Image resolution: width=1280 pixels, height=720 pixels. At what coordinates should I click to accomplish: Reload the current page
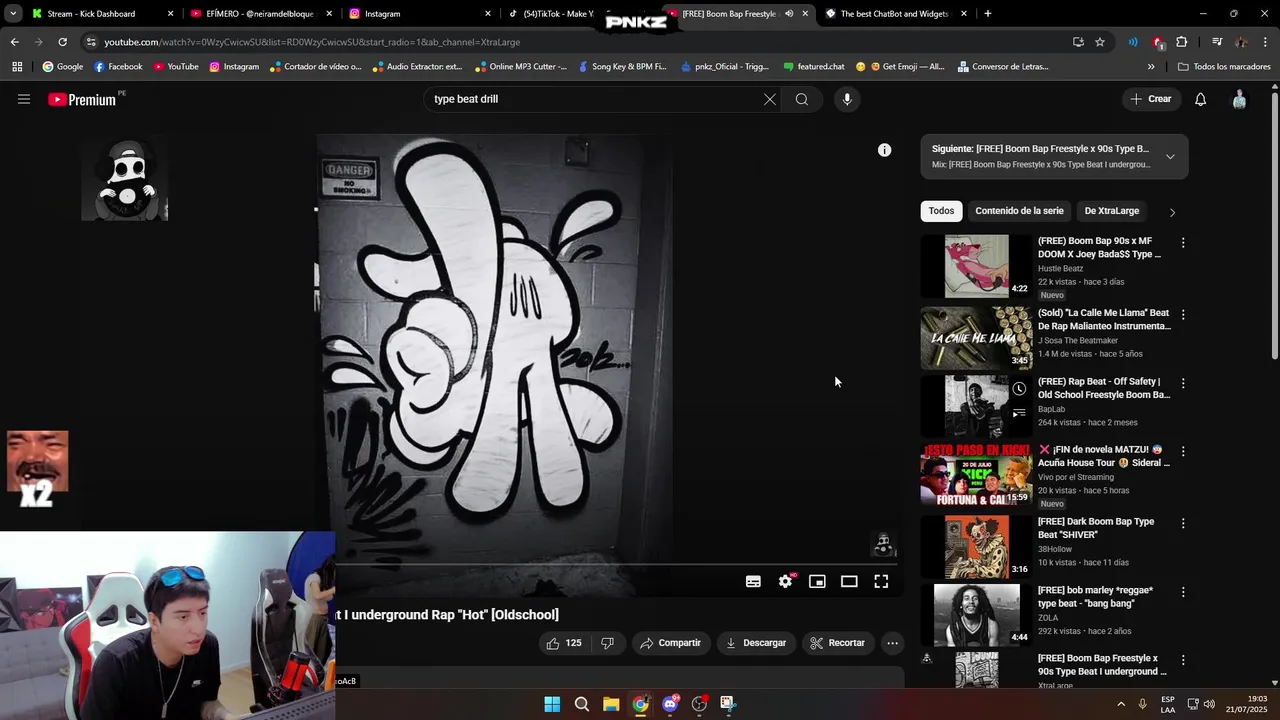click(62, 42)
